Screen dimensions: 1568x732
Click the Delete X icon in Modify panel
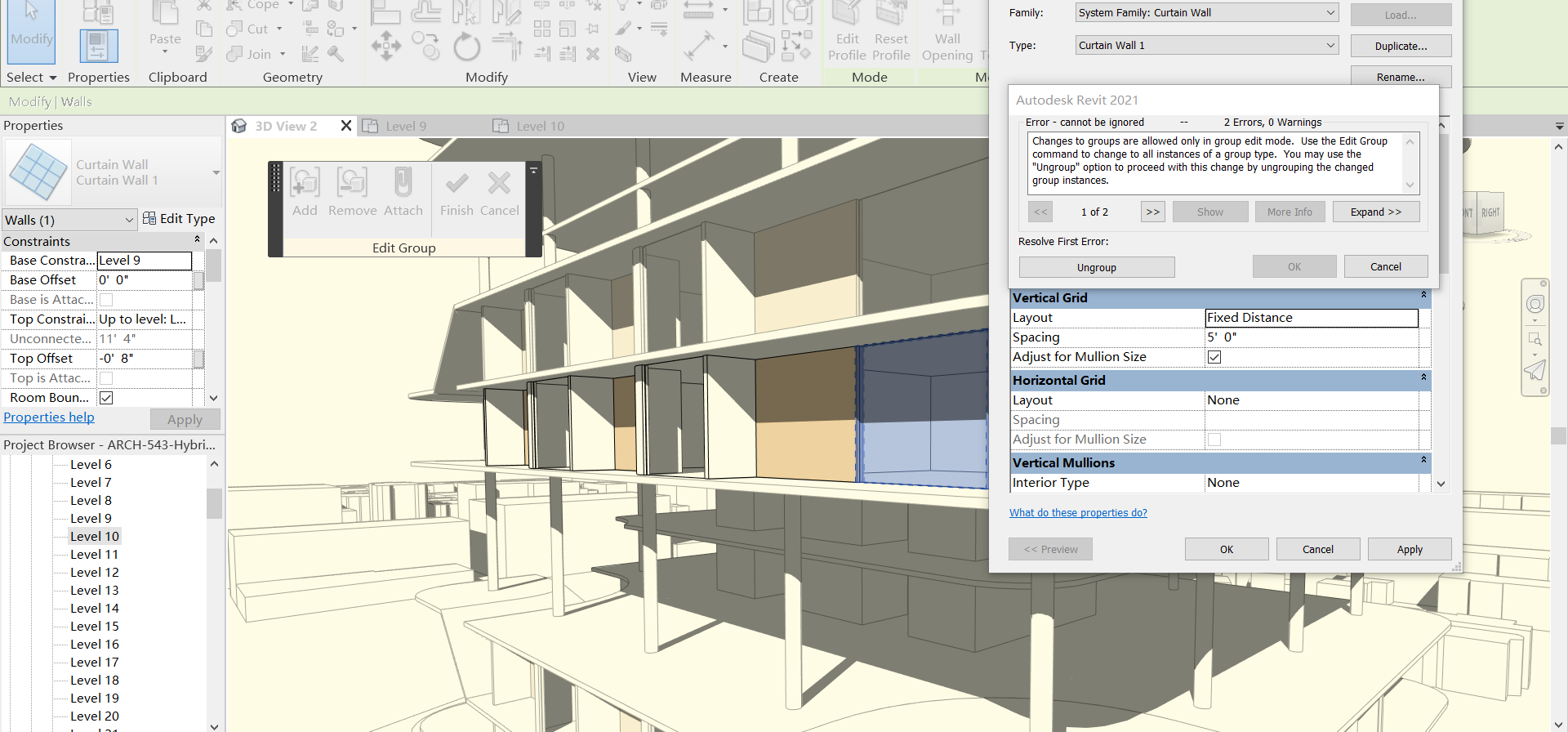pyautogui.click(x=593, y=54)
